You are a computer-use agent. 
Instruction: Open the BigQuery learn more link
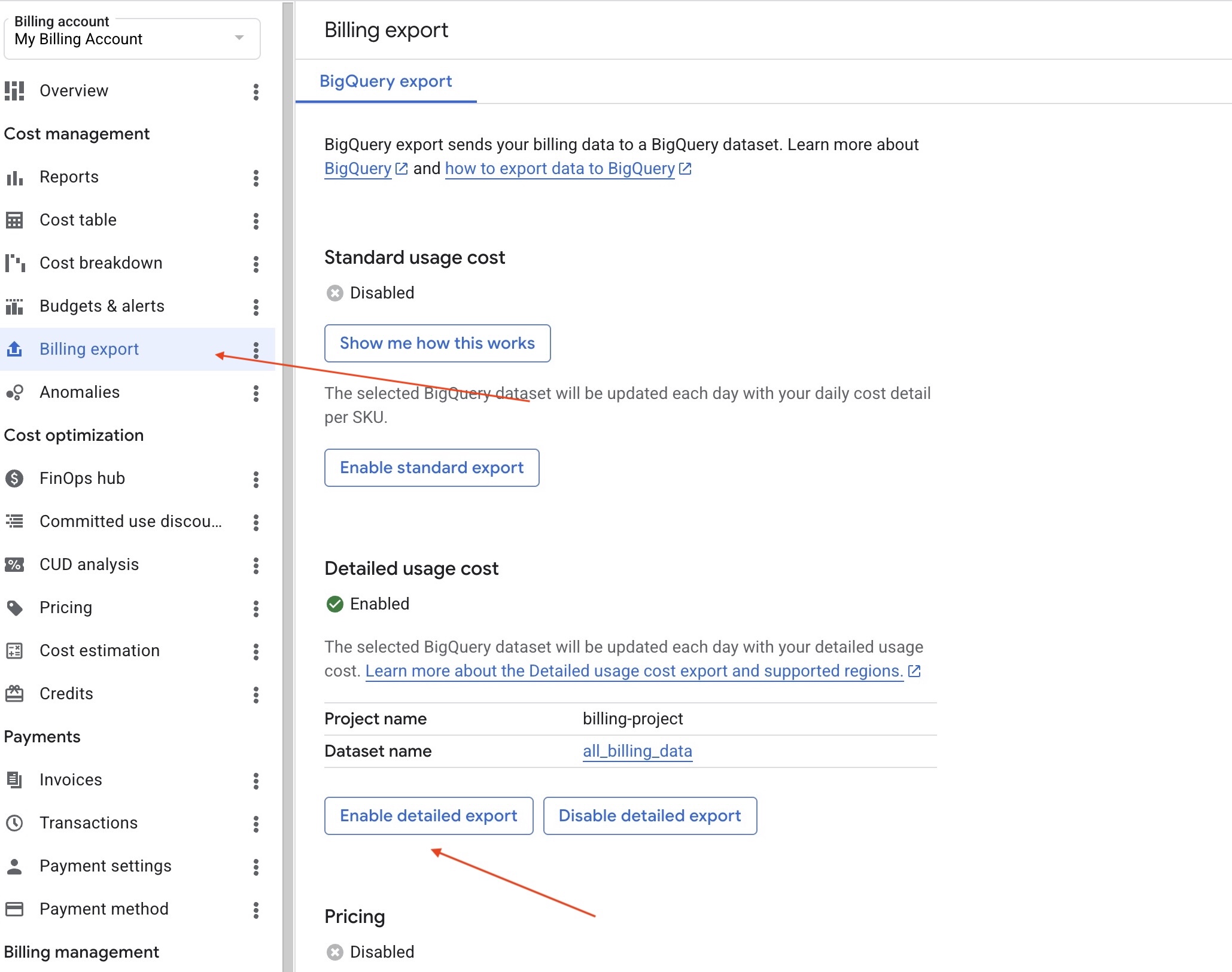[366, 169]
